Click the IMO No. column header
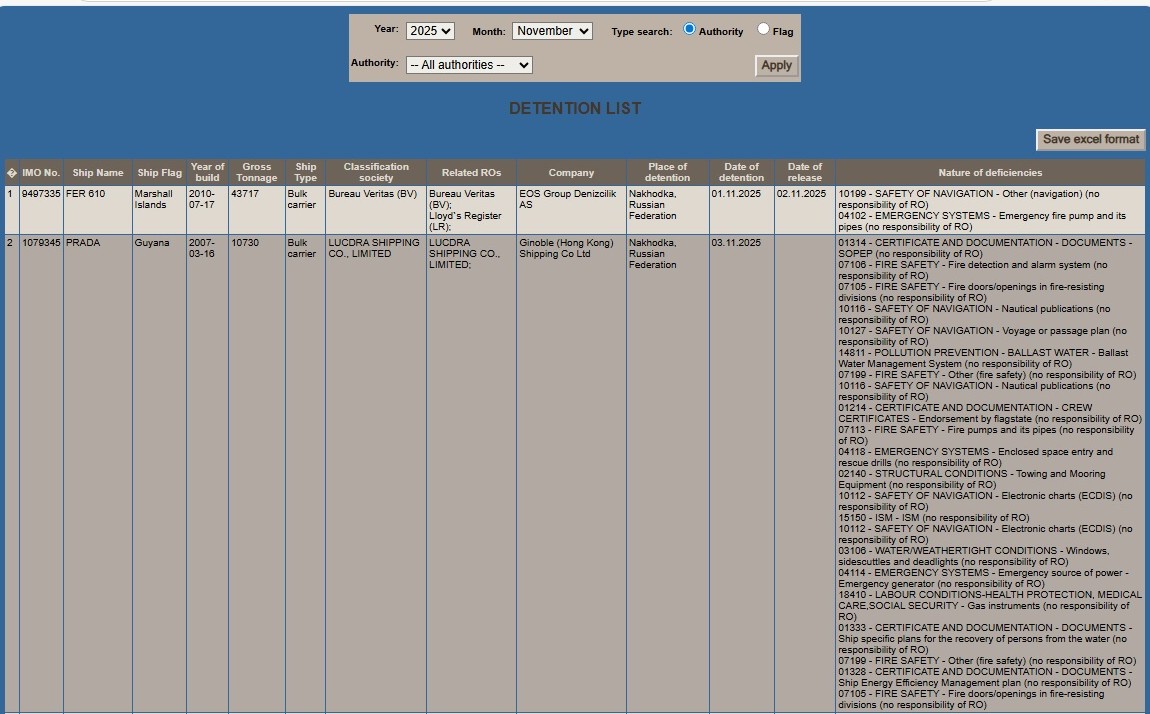The width and height of the screenshot is (1150, 714). point(41,173)
